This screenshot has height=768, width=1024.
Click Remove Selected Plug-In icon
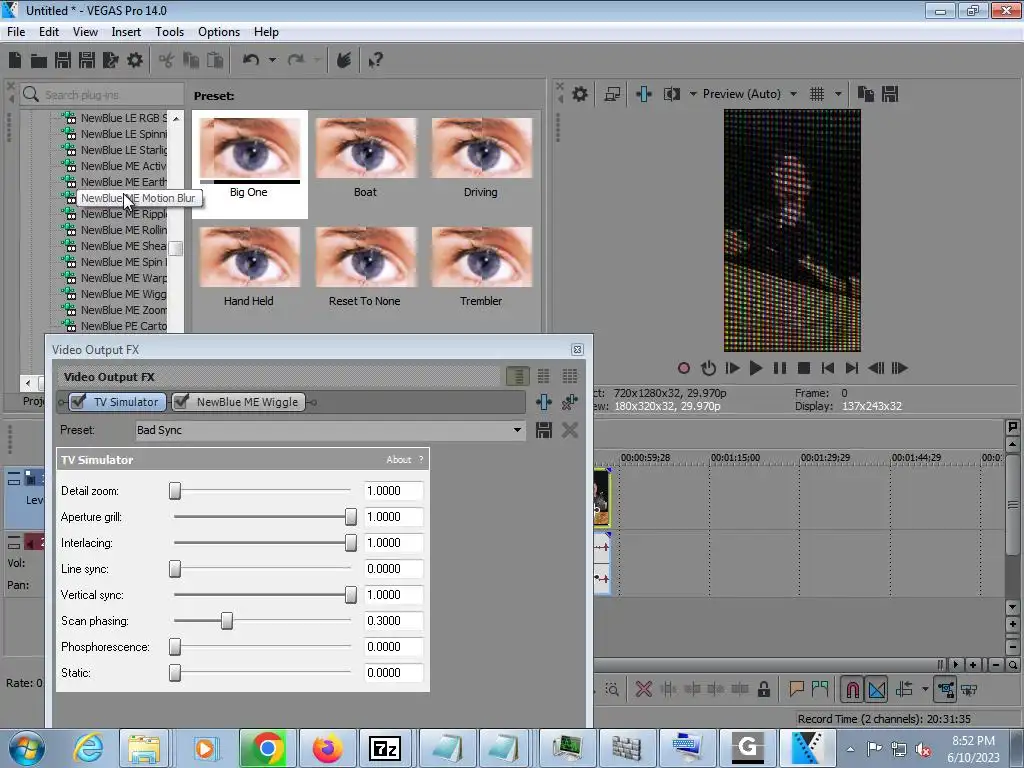[x=569, y=402]
